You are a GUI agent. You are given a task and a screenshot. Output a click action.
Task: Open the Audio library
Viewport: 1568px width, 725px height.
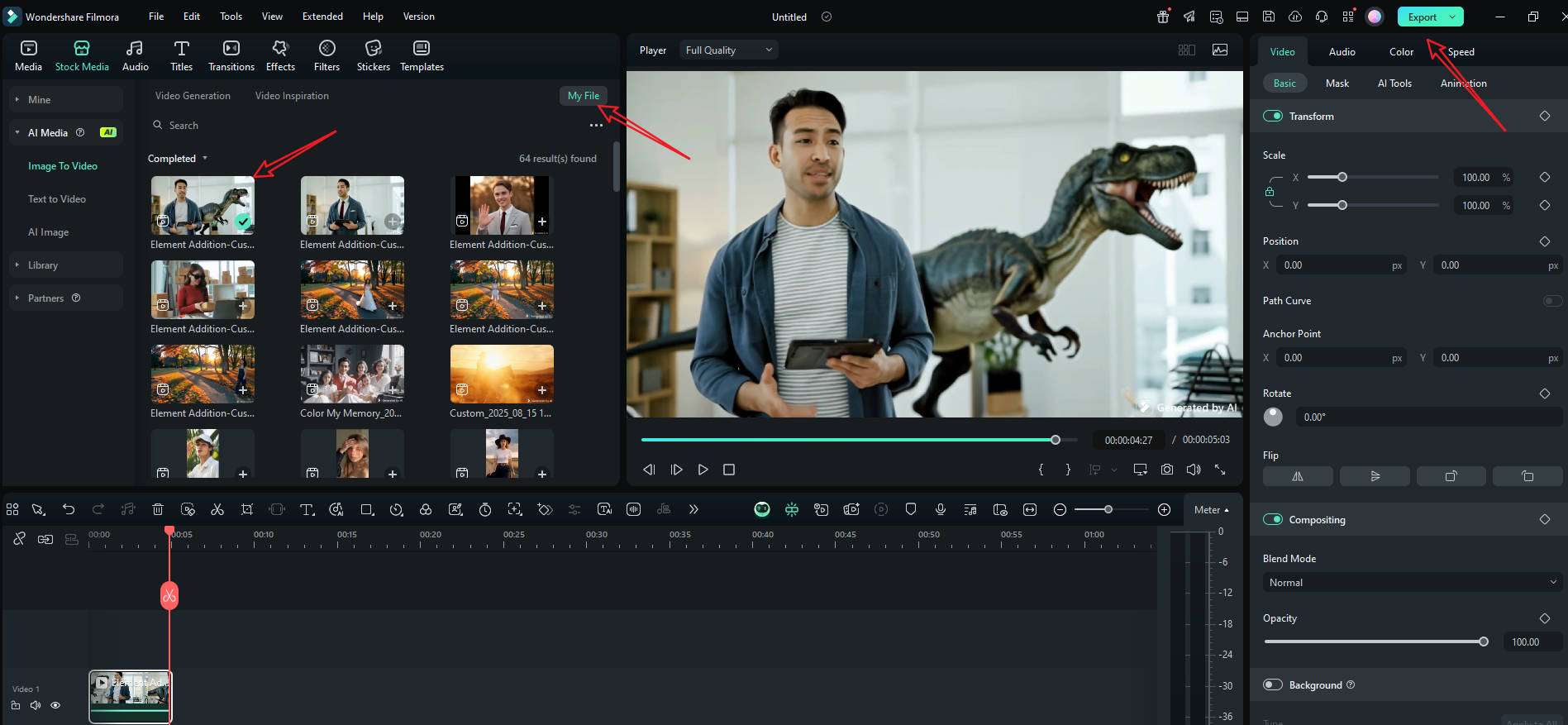[135, 55]
